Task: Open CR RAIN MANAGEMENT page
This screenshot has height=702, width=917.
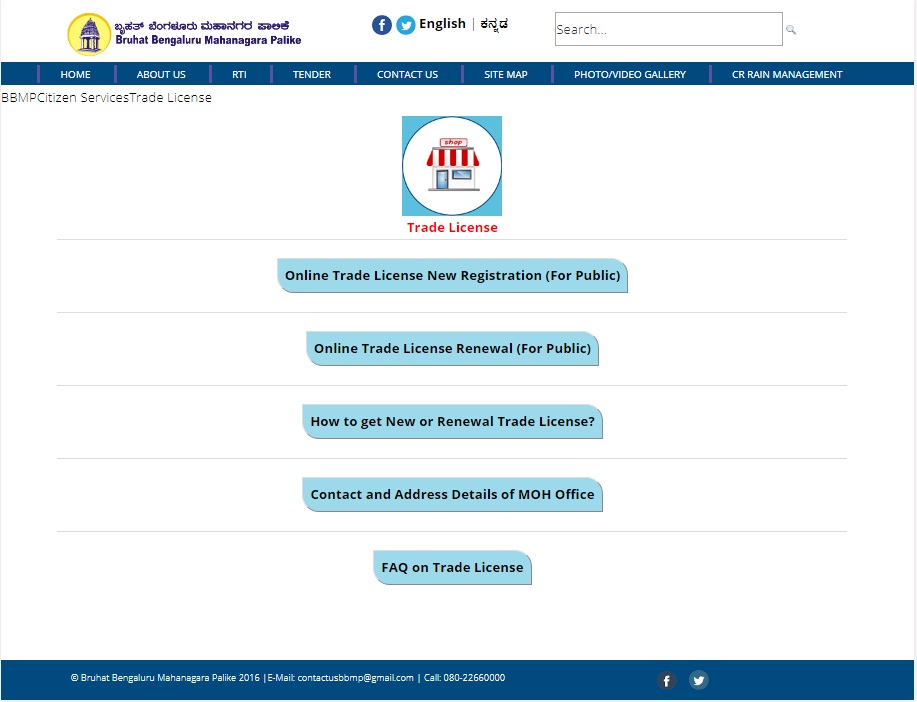Action: coord(786,74)
